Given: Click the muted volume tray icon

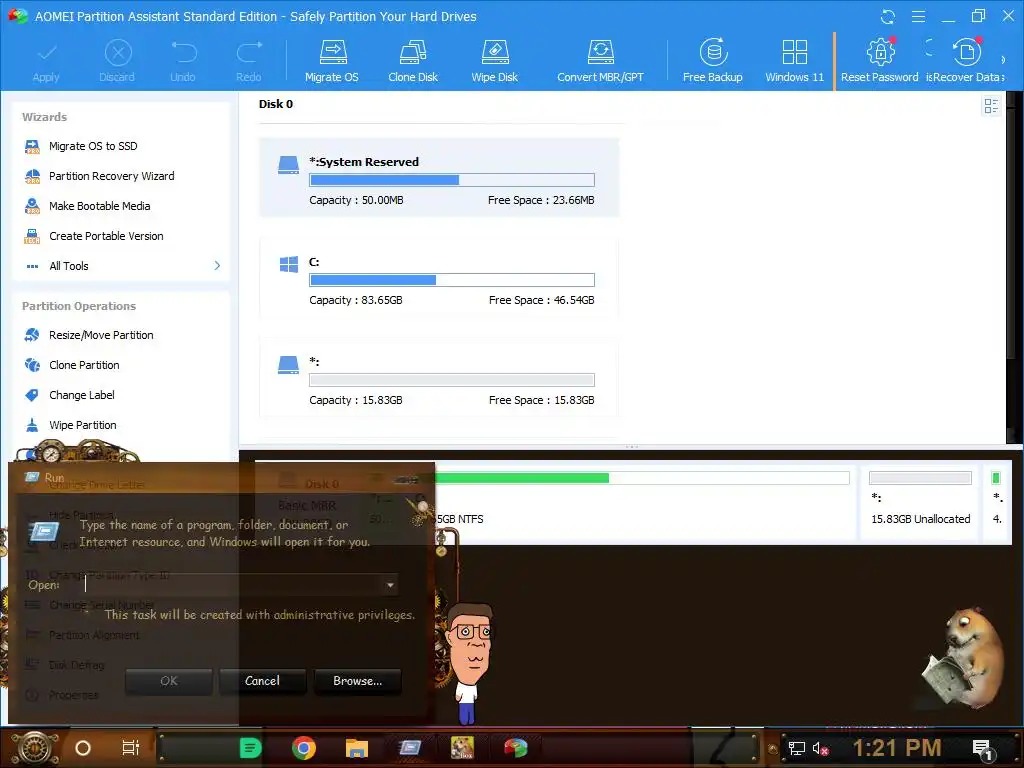Looking at the screenshot, I should [x=820, y=748].
